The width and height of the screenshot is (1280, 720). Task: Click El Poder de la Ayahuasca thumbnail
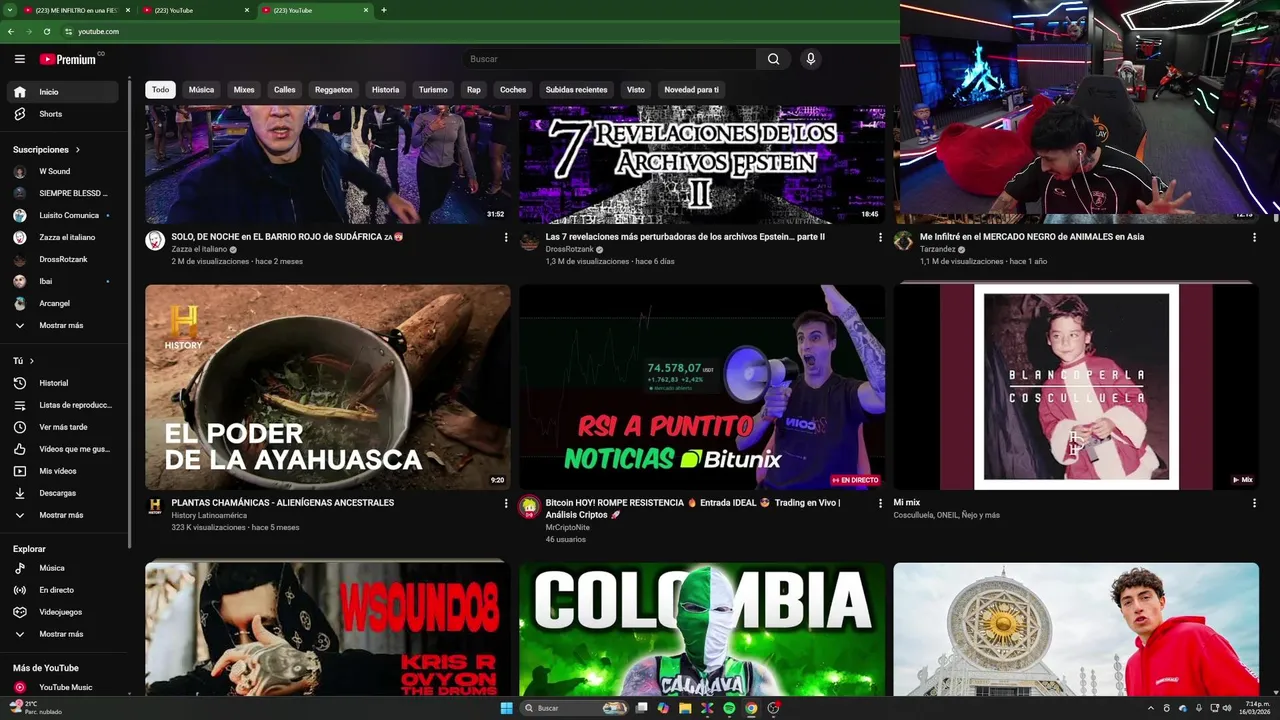click(x=328, y=387)
